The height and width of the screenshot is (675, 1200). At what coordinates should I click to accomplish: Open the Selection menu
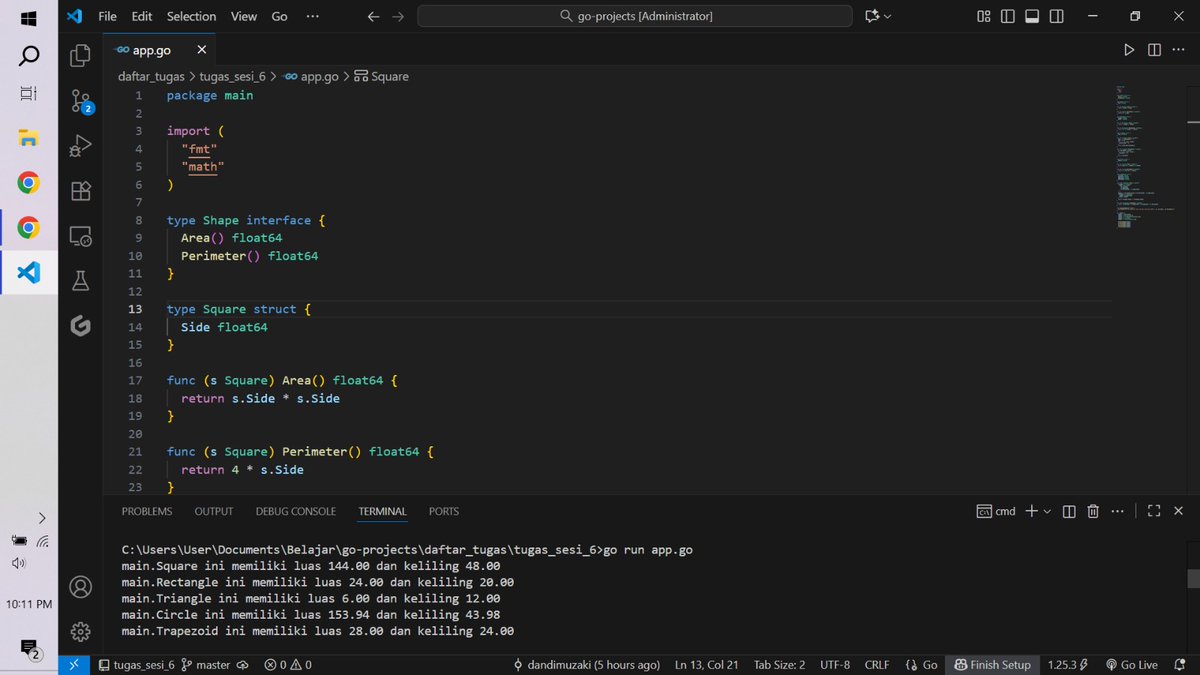(x=190, y=16)
